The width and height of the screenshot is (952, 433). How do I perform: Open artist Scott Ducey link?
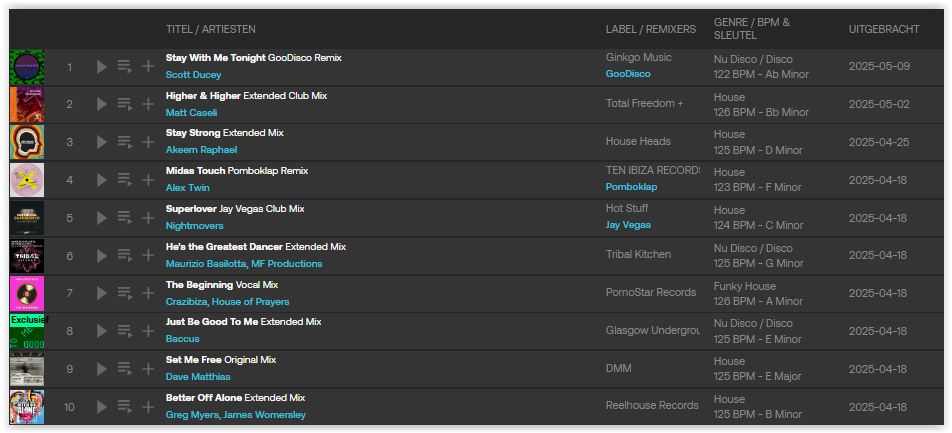point(193,75)
